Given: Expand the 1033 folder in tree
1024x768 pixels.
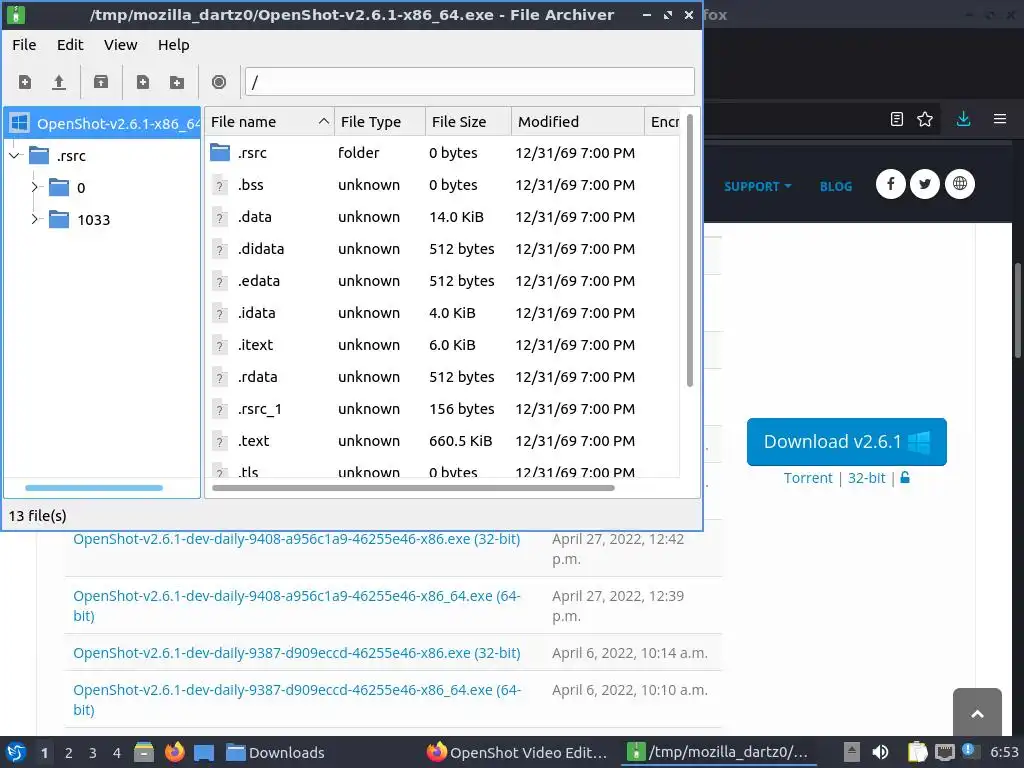Looking at the screenshot, I should click(x=35, y=219).
